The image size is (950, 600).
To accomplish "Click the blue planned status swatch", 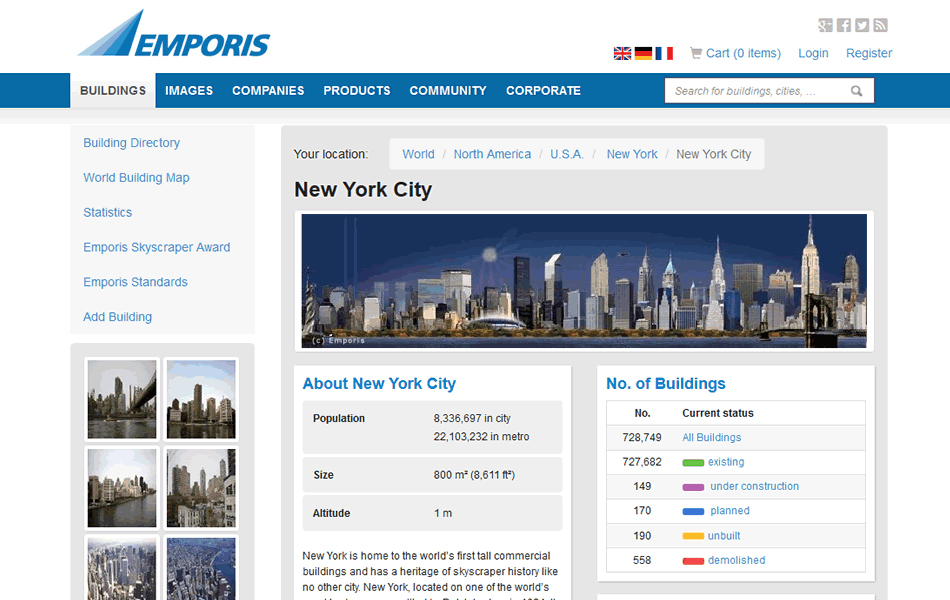I will [x=693, y=512].
